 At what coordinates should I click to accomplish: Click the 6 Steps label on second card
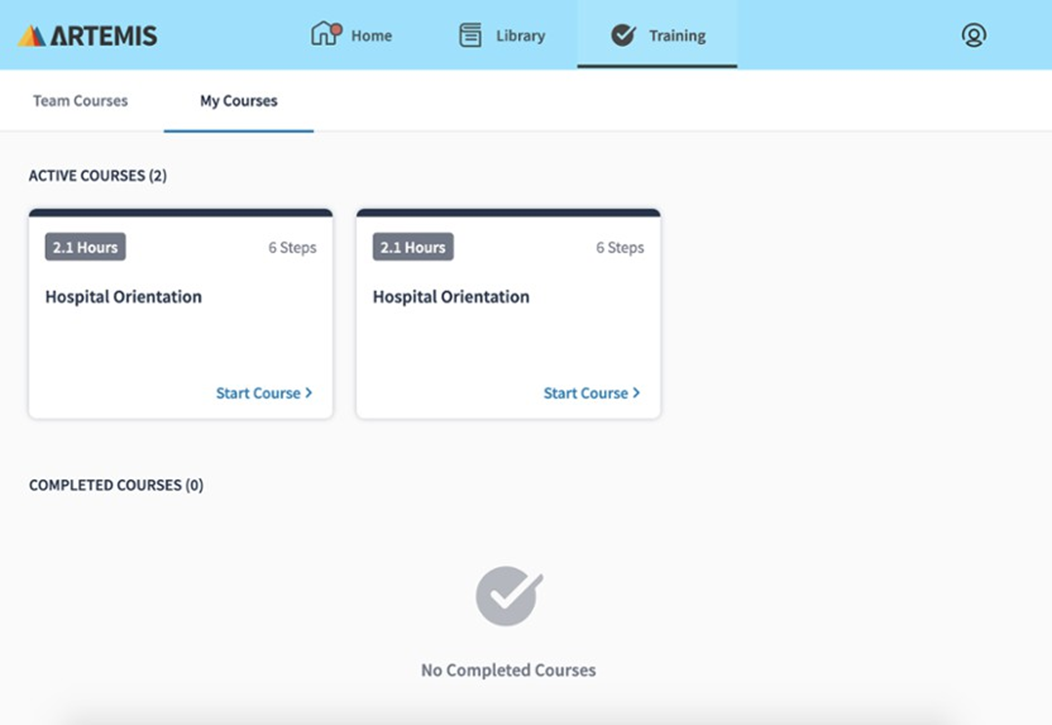[x=620, y=248]
